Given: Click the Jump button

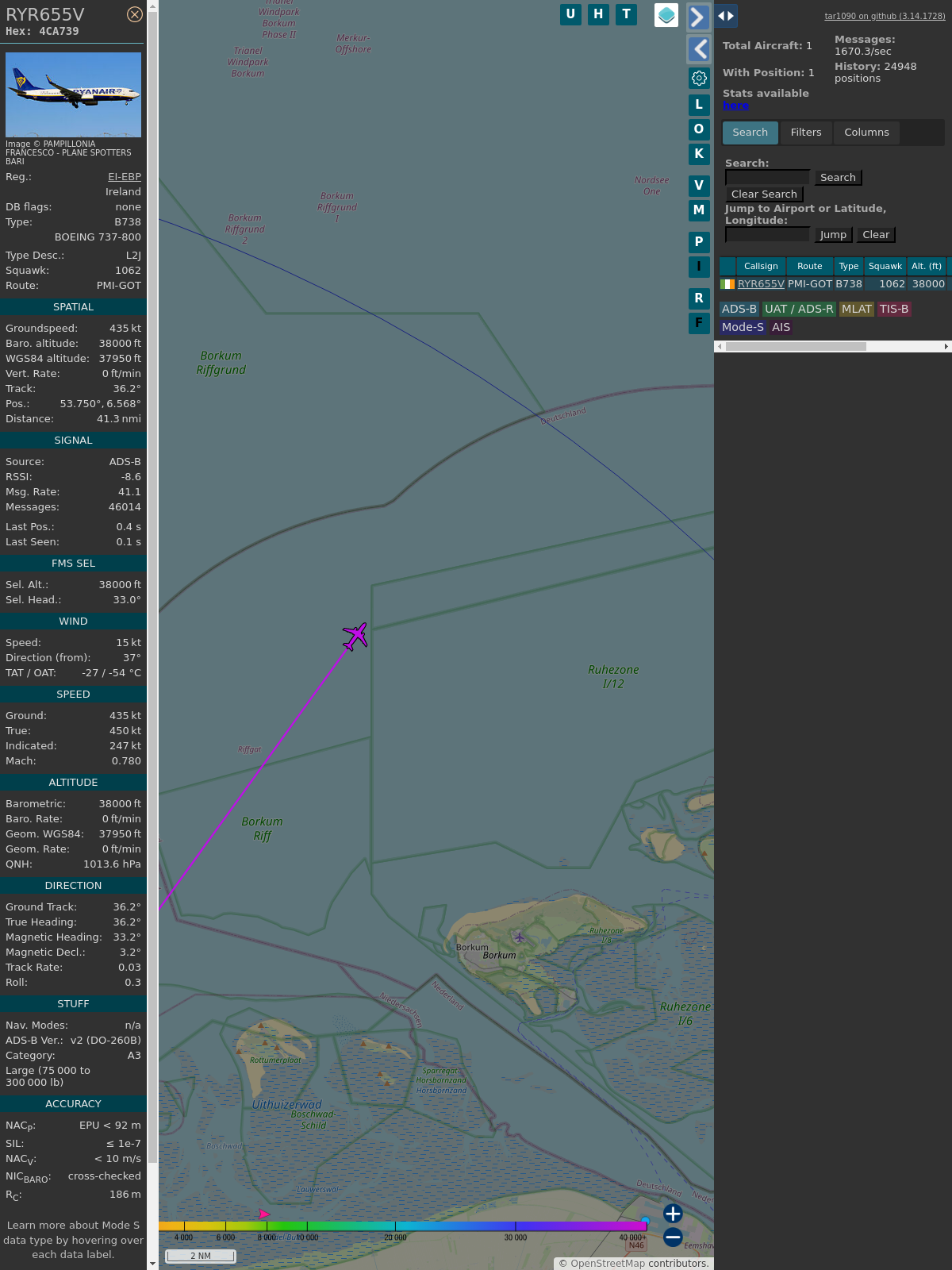Looking at the screenshot, I should point(833,235).
